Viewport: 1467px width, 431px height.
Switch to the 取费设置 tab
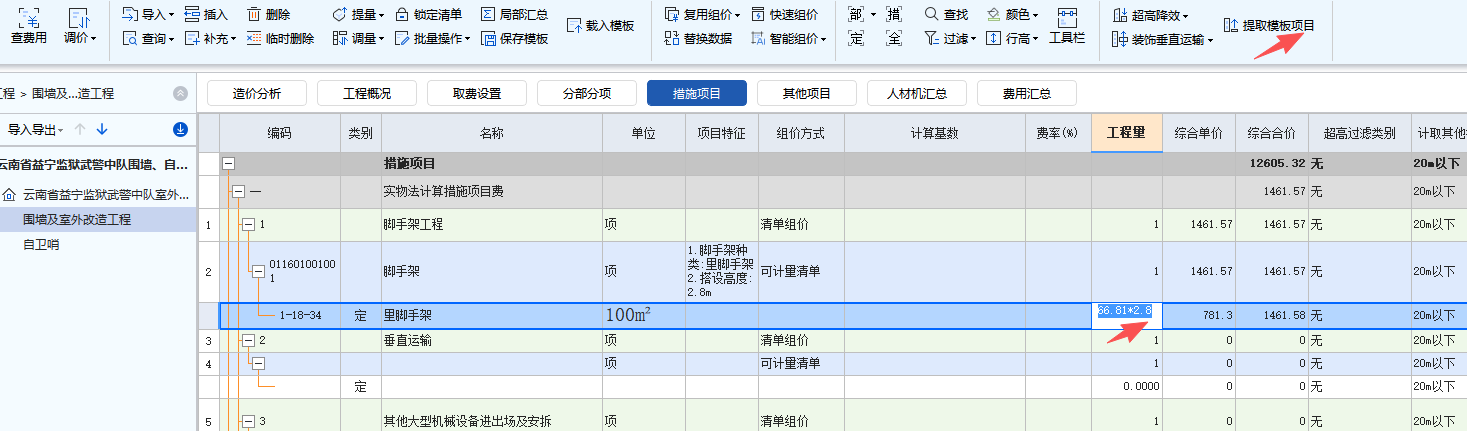477,94
